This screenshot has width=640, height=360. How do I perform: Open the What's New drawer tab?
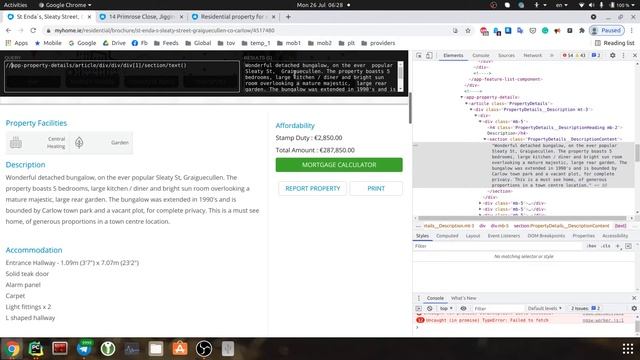463,298
